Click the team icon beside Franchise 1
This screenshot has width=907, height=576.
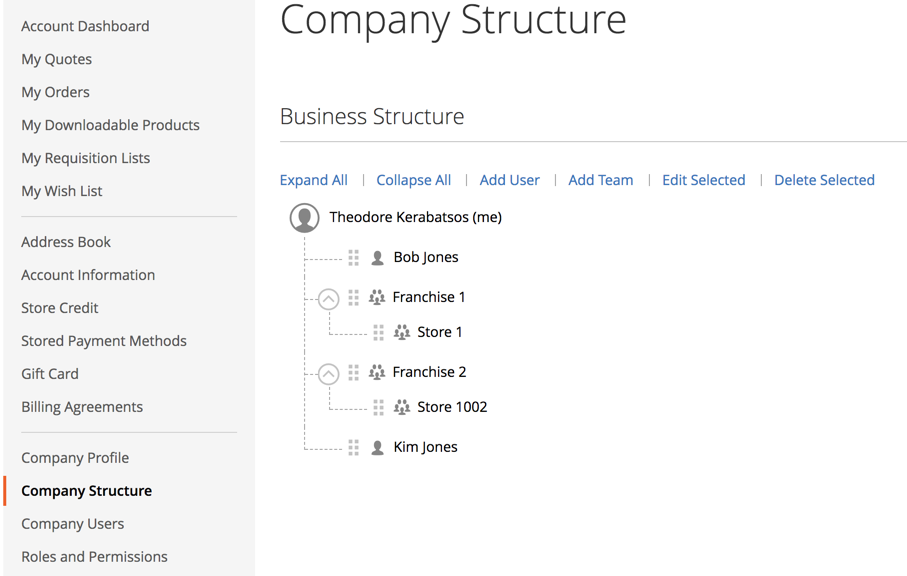tap(377, 297)
